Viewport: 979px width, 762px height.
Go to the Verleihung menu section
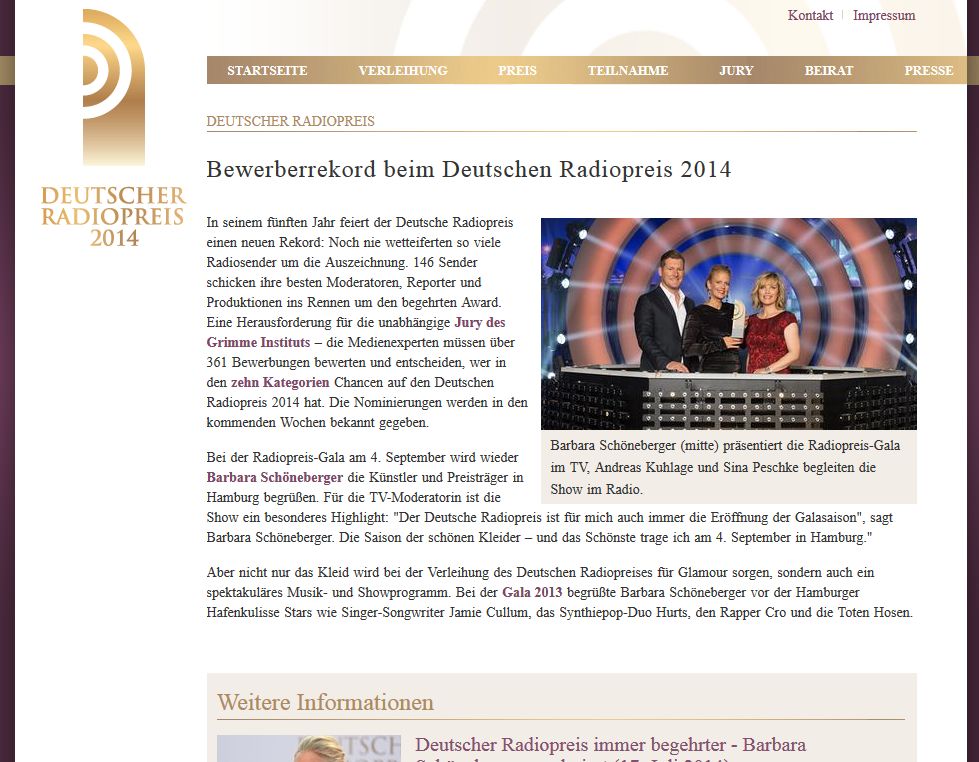403,71
